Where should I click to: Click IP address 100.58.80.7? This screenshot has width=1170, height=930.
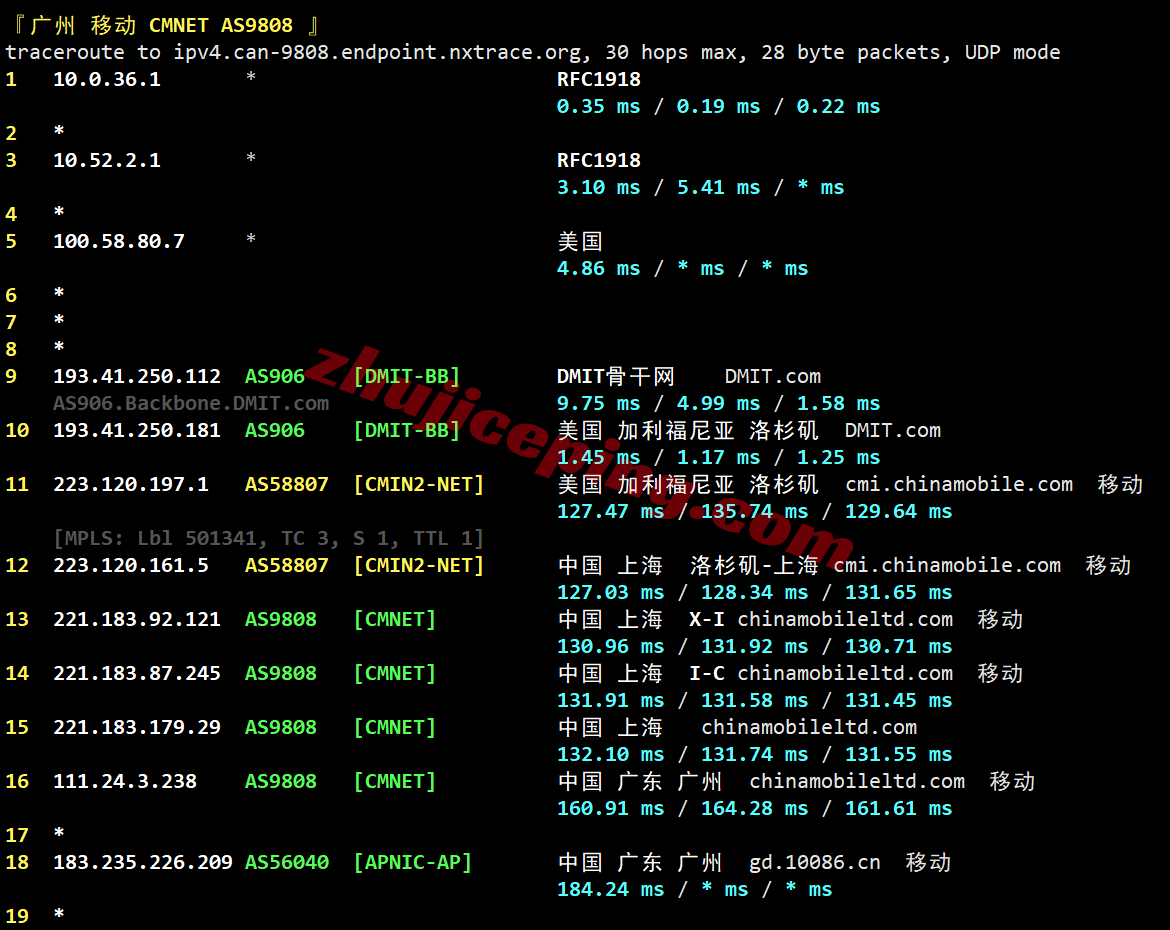[119, 242]
